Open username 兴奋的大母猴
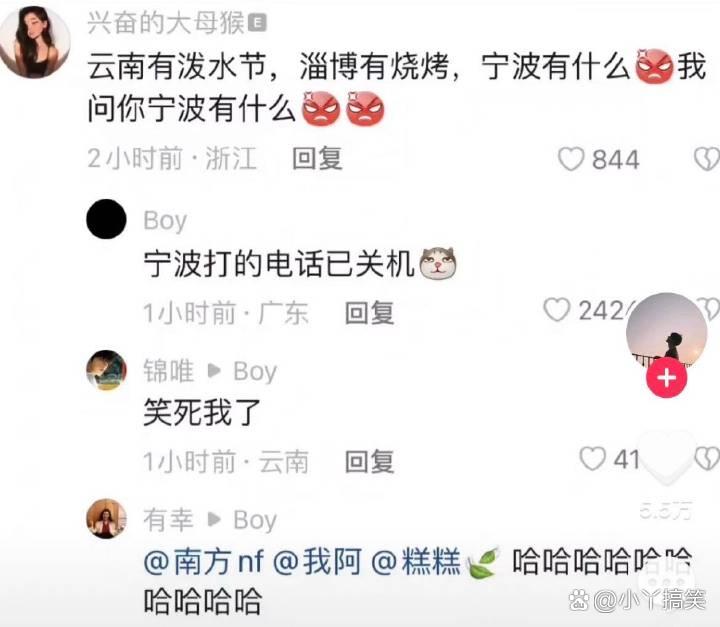Viewport: 720px width, 627px height. pos(165,23)
